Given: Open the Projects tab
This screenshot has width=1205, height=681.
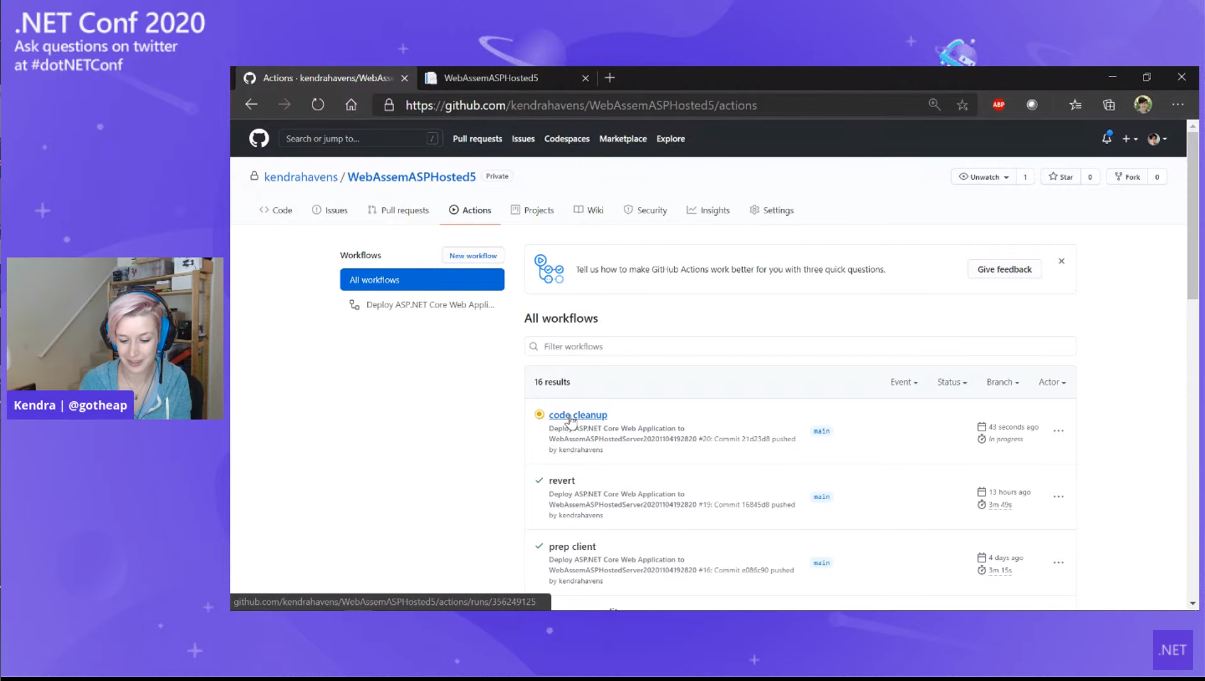Looking at the screenshot, I should click(x=532, y=210).
